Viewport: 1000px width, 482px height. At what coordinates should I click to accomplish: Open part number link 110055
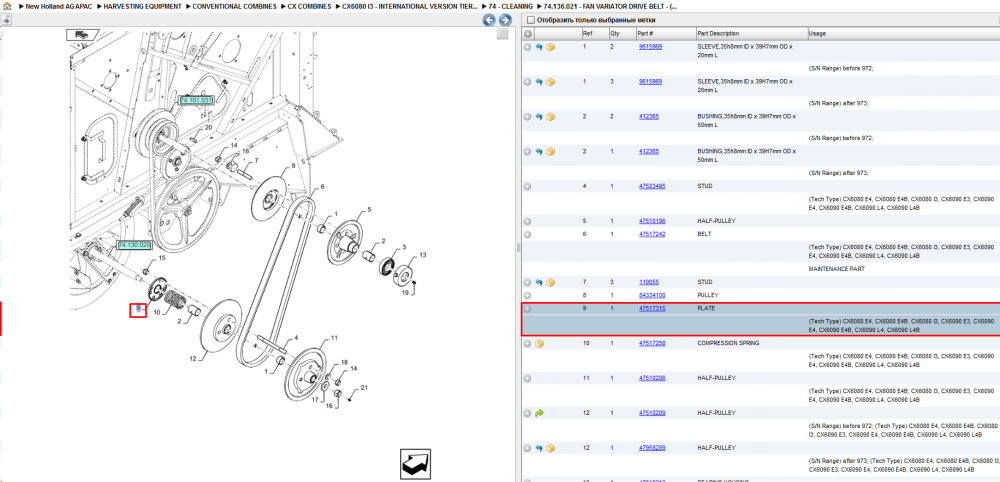649,282
